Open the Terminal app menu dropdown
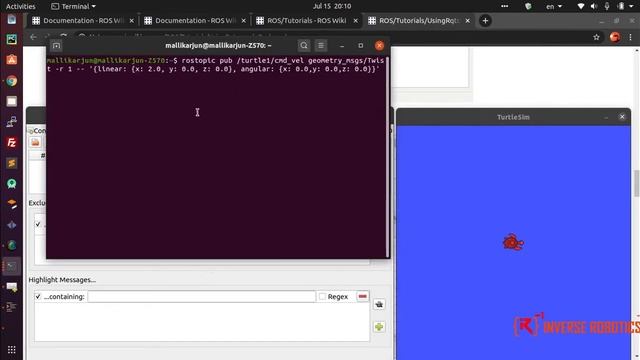The width and height of the screenshot is (640, 360). tap(73, 6)
